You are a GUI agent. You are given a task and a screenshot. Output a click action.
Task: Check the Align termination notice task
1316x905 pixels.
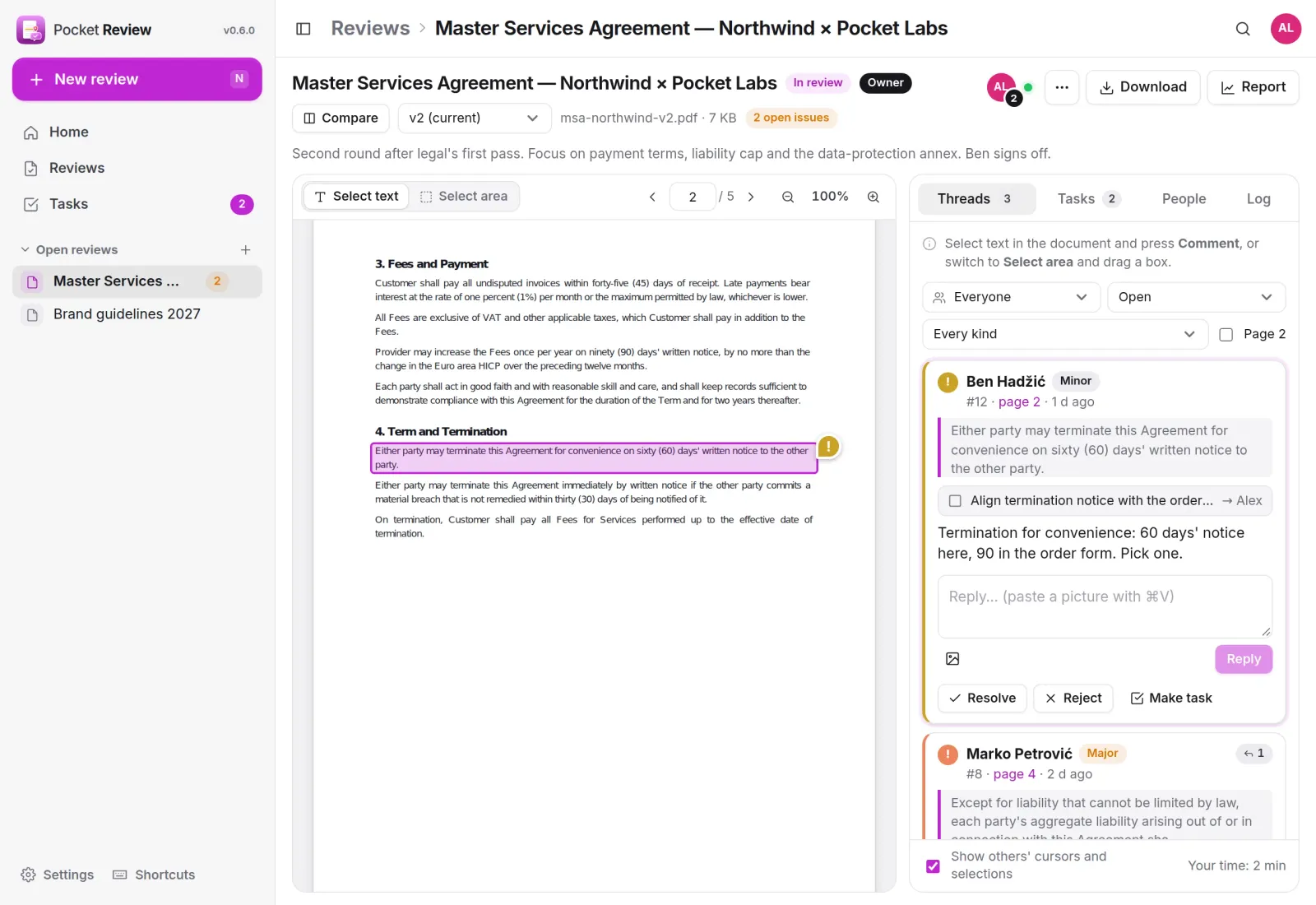[x=955, y=501]
